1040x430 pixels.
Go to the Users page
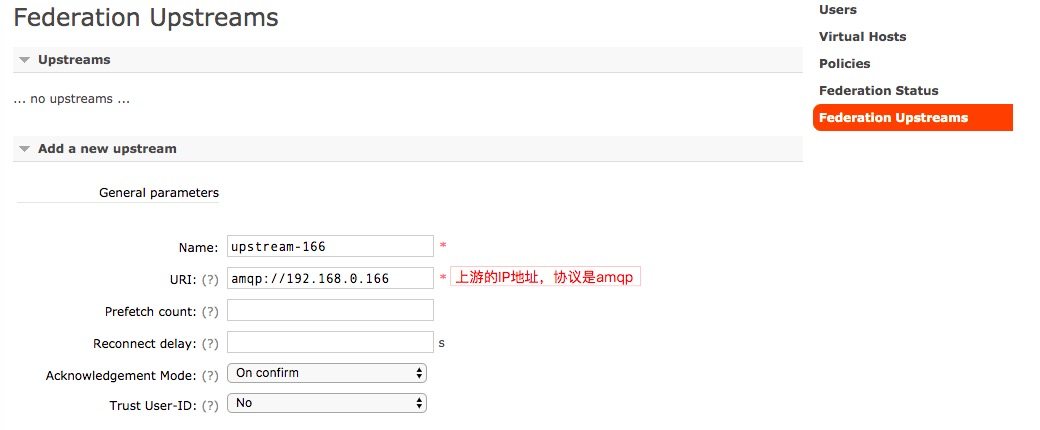(837, 10)
